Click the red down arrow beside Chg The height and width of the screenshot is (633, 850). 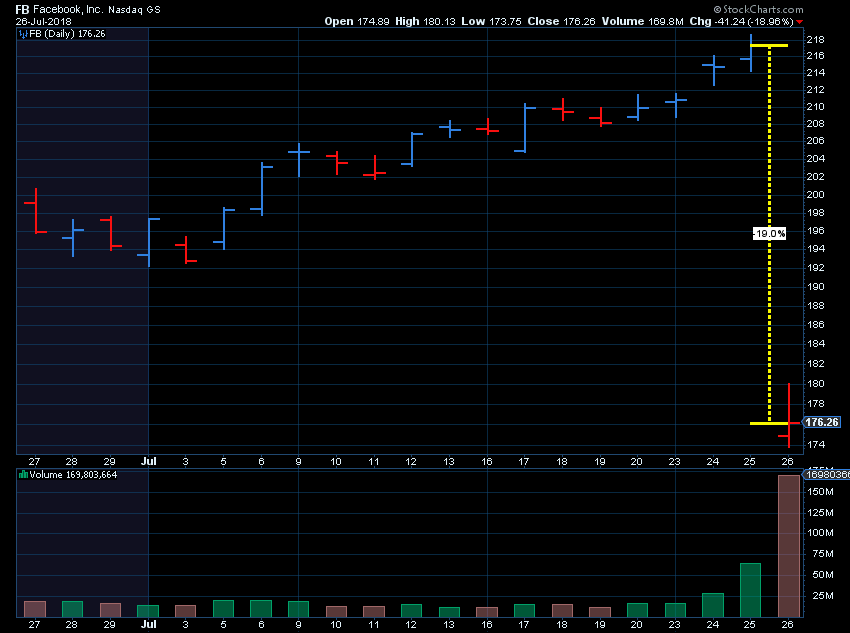pos(800,22)
